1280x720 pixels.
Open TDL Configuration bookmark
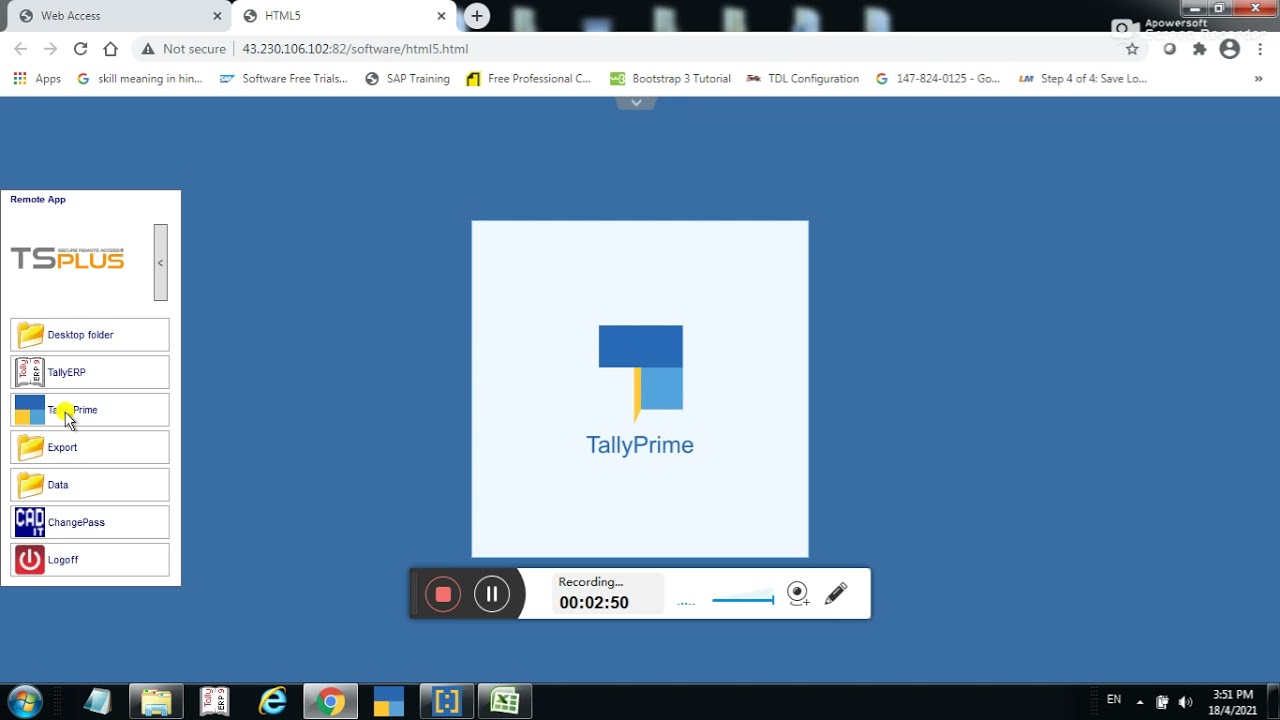click(802, 79)
